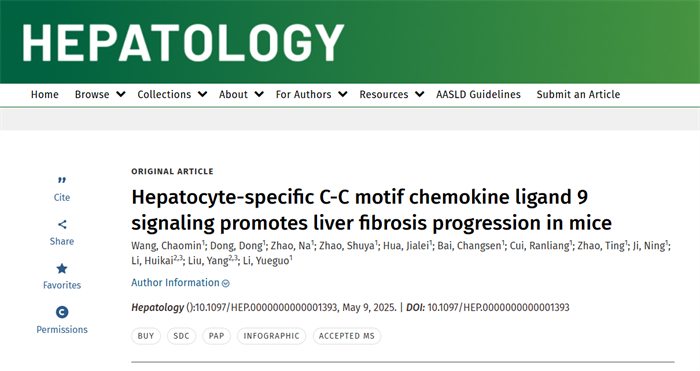700x371 pixels.
Task: Click the PAP tag button
Action: 217,336
